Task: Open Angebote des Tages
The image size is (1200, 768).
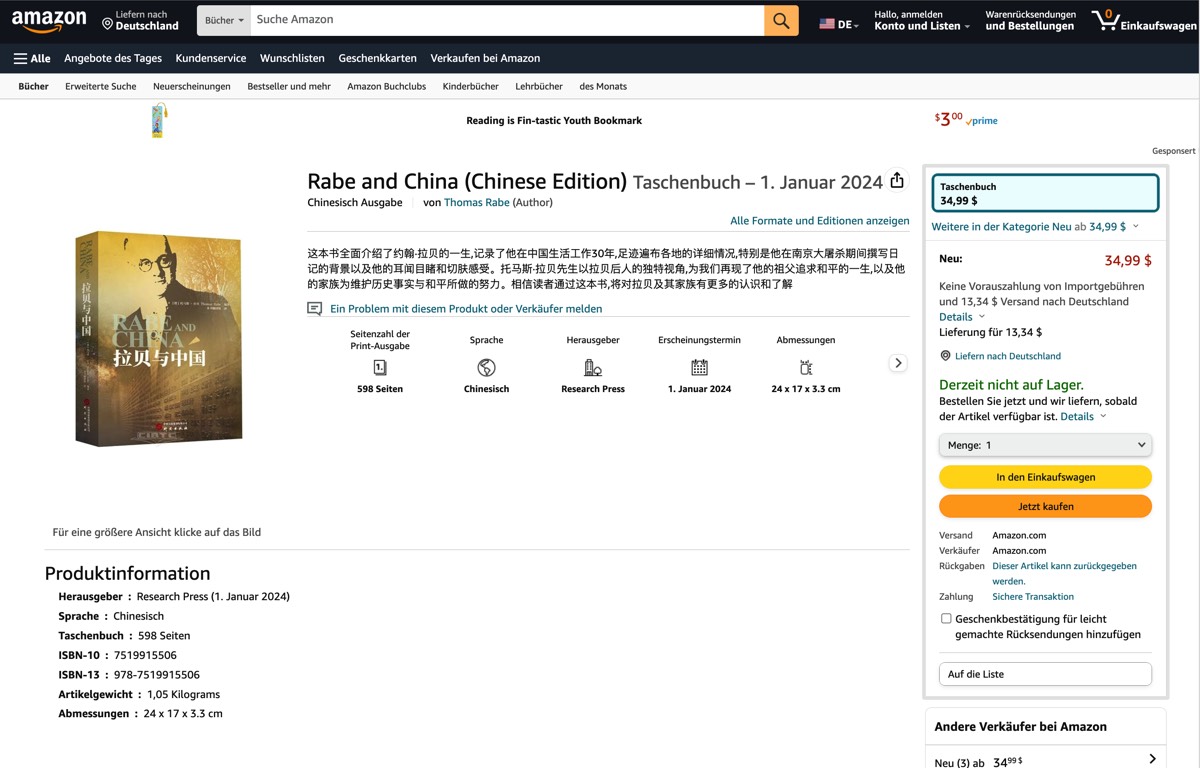Action: (x=113, y=59)
